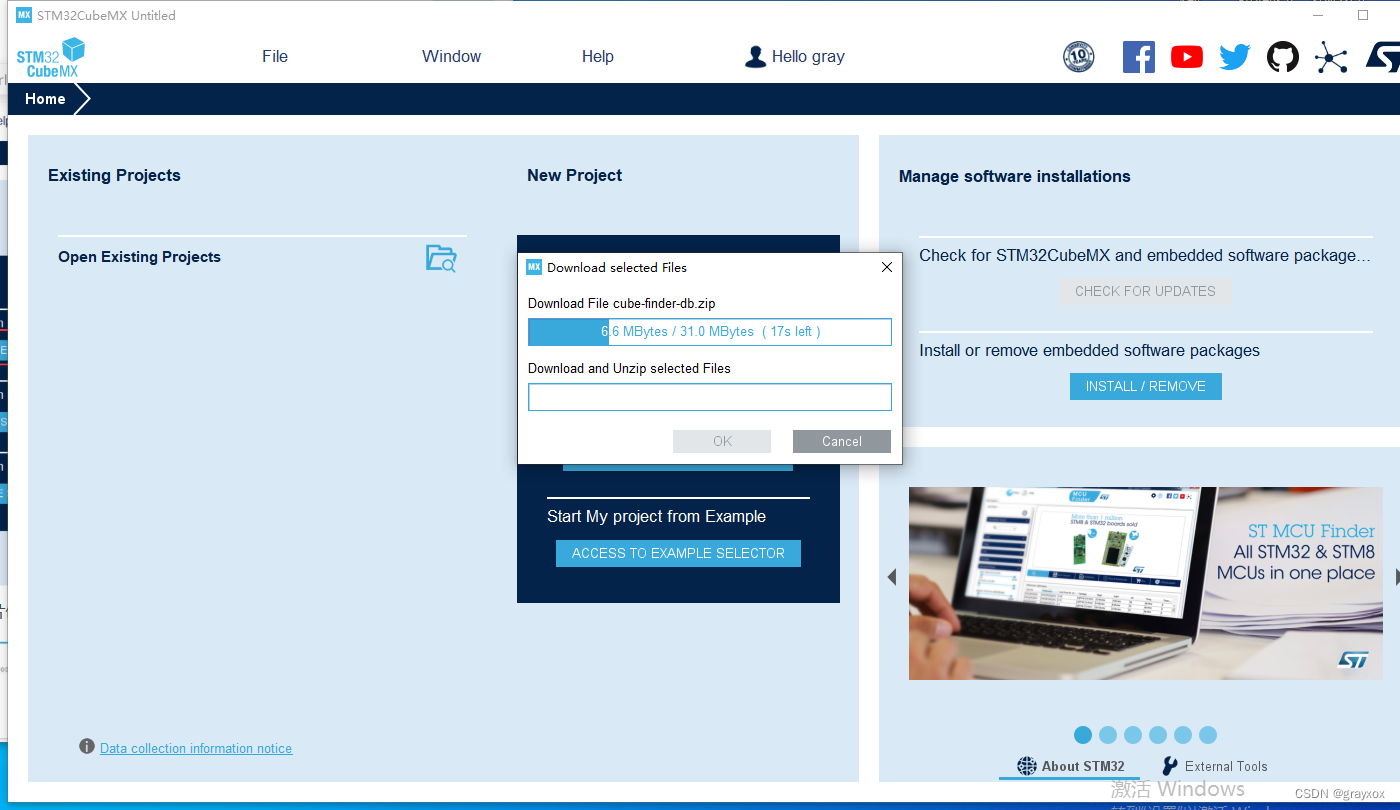Open the YouTube icon

(1187, 57)
